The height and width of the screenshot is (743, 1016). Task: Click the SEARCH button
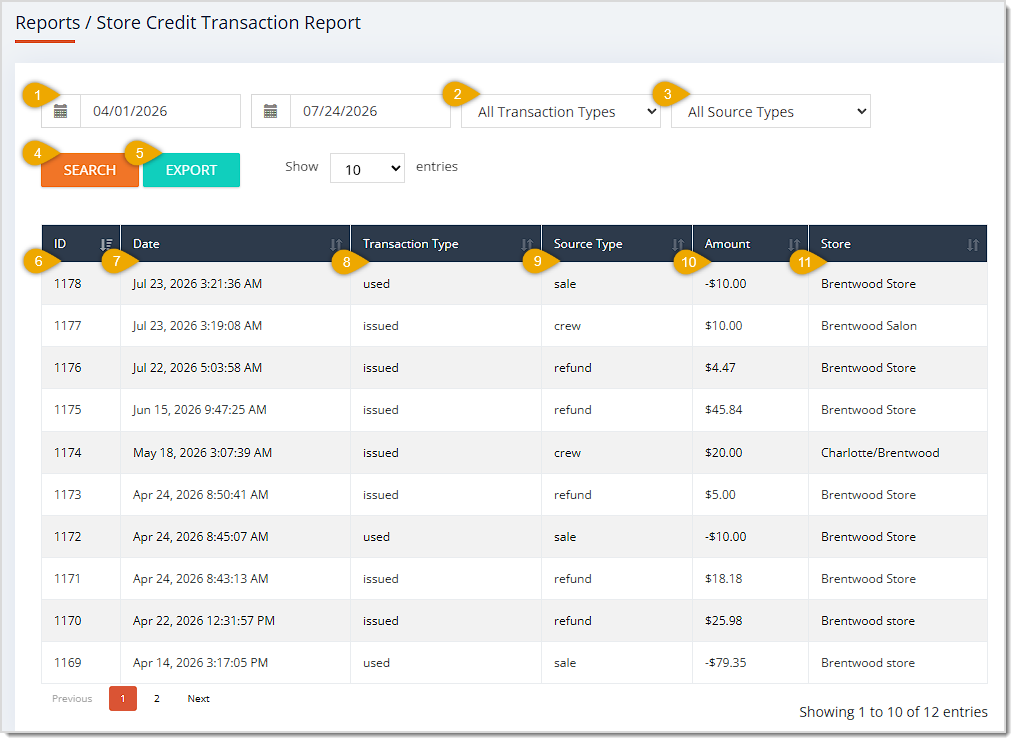(x=90, y=170)
